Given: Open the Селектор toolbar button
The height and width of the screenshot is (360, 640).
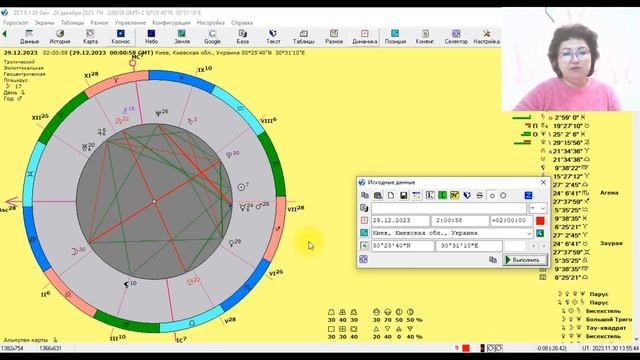Looking at the screenshot, I should pyautogui.click(x=456, y=37).
